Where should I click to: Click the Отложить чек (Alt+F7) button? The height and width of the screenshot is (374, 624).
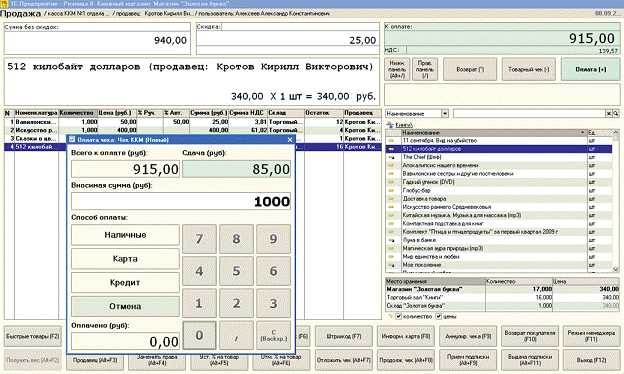pos(344,360)
